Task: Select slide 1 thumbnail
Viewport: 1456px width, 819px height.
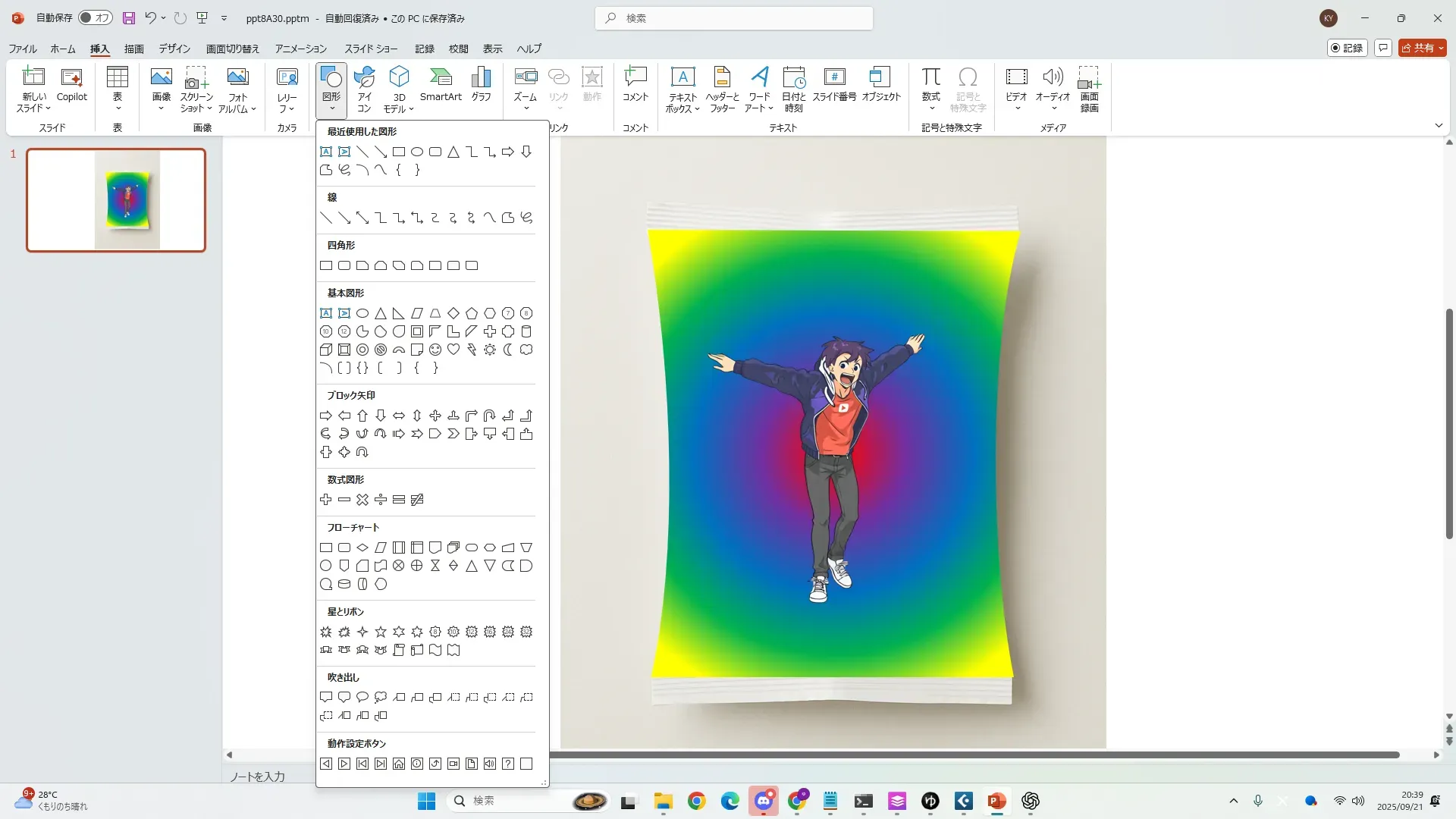Action: pyautogui.click(x=116, y=200)
